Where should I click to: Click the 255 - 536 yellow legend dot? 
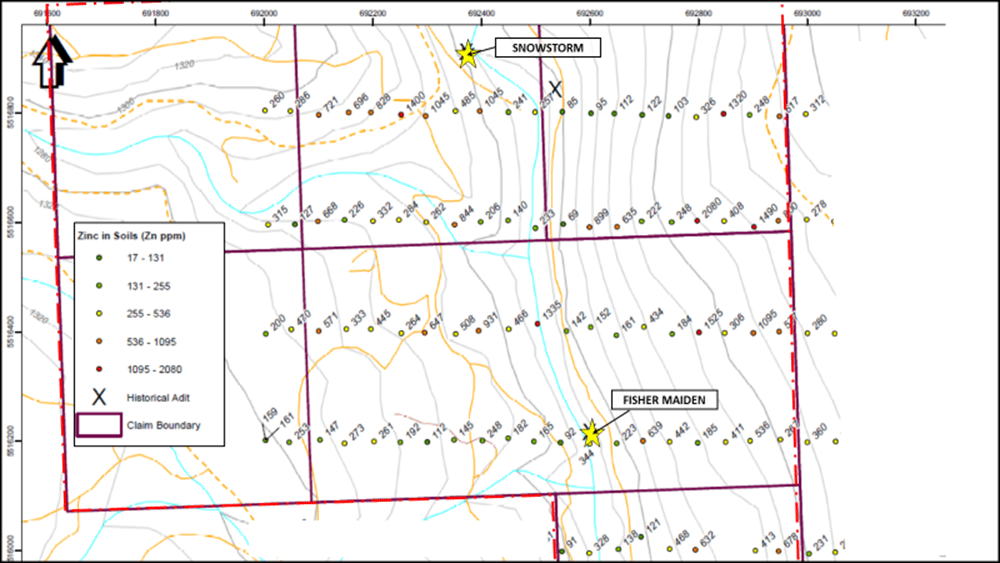98,314
